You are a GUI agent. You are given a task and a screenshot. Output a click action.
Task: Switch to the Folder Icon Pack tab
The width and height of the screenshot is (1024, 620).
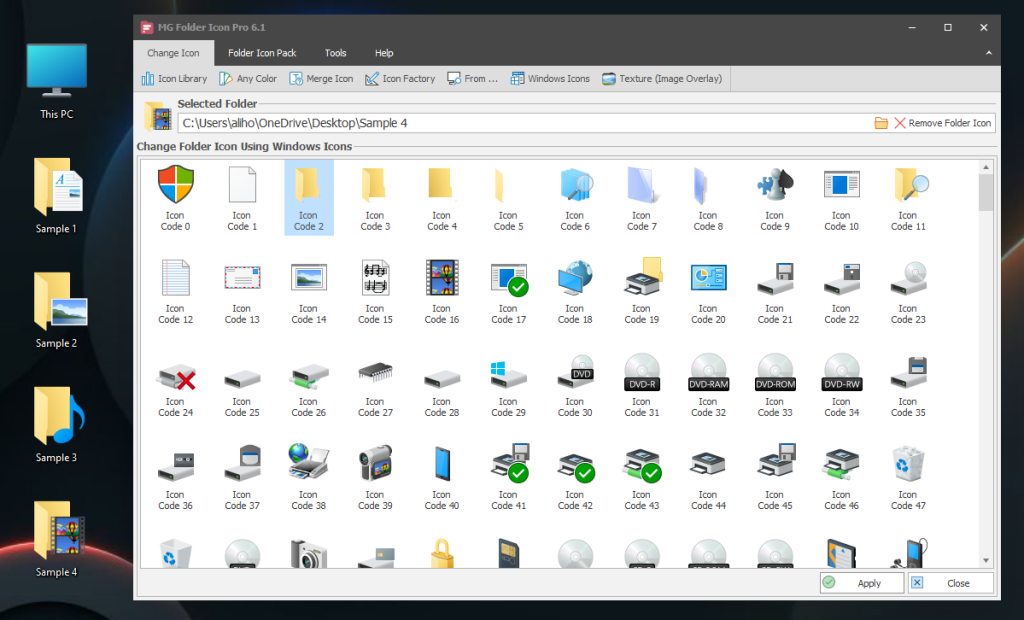[262, 53]
